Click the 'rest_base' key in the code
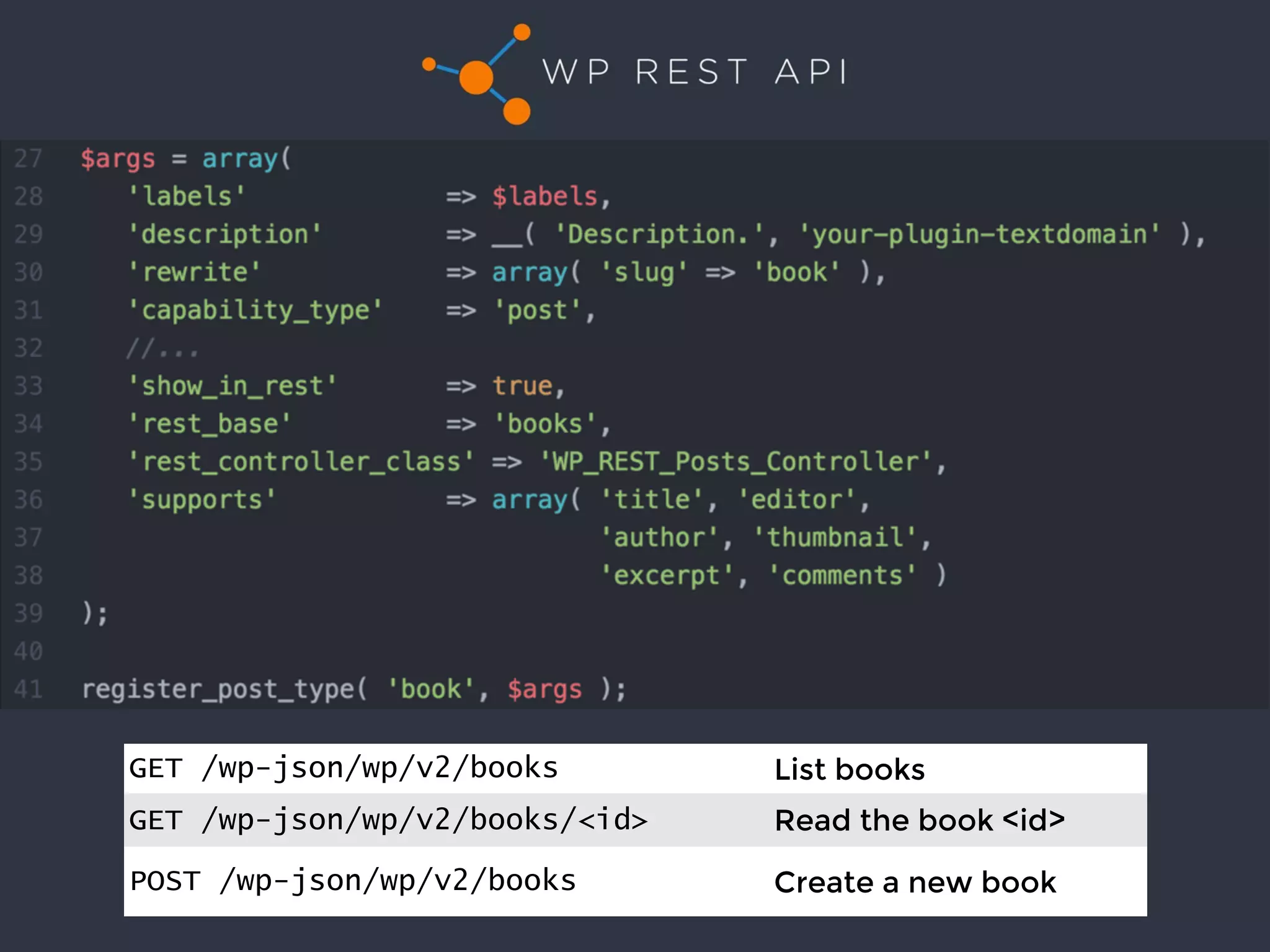 click(210, 424)
